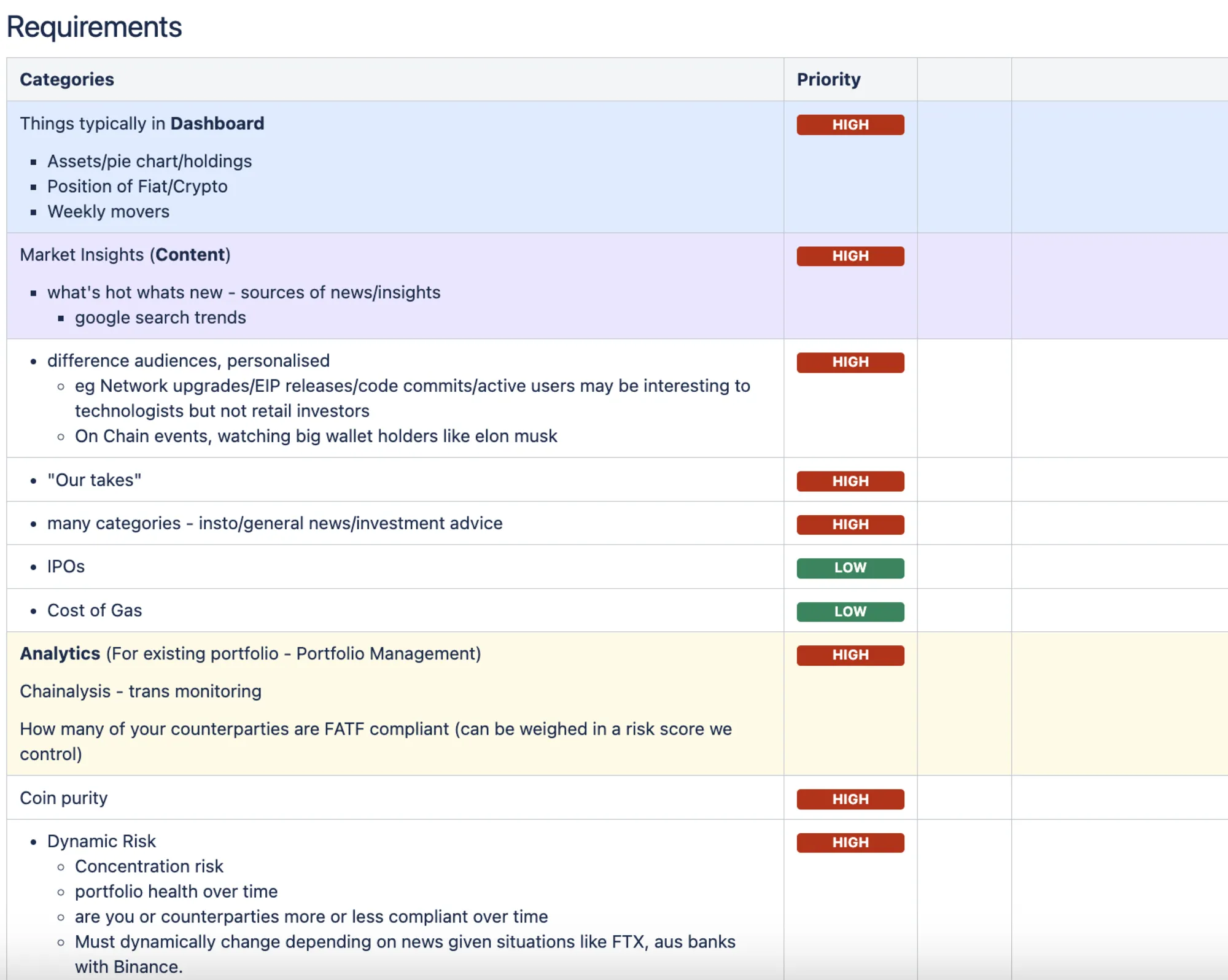Click the HIGH badge in the Dashboard row

(x=850, y=125)
